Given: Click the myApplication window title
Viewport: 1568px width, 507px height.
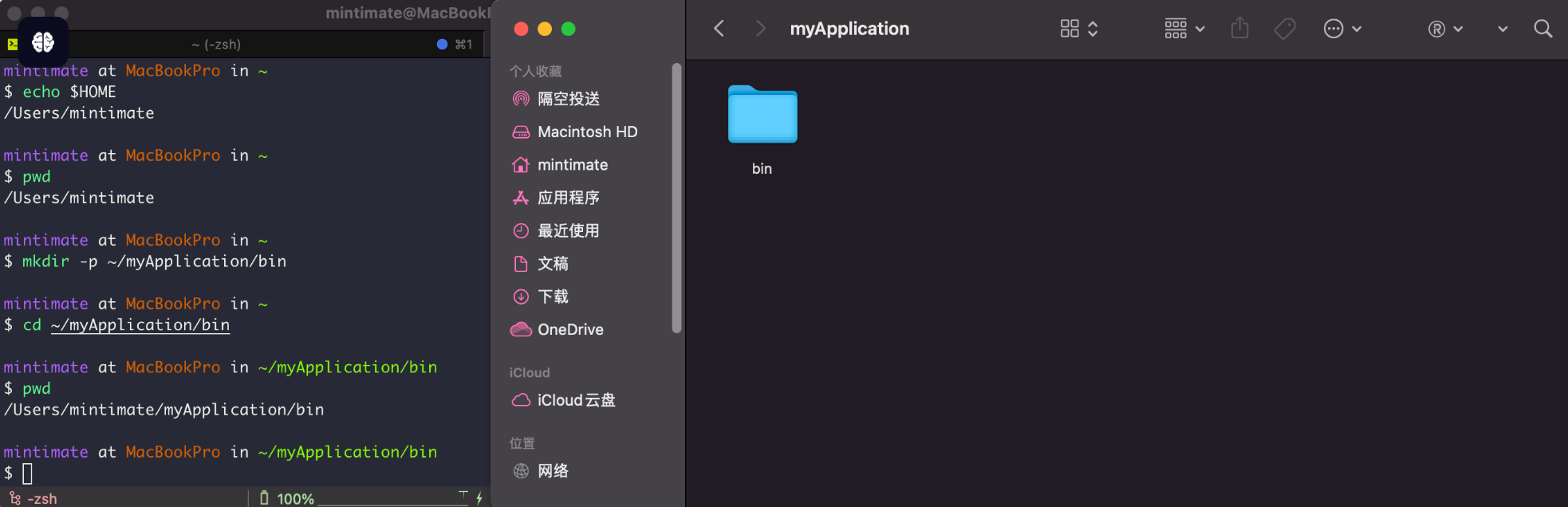Looking at the screenshot, I should point(849,29).
